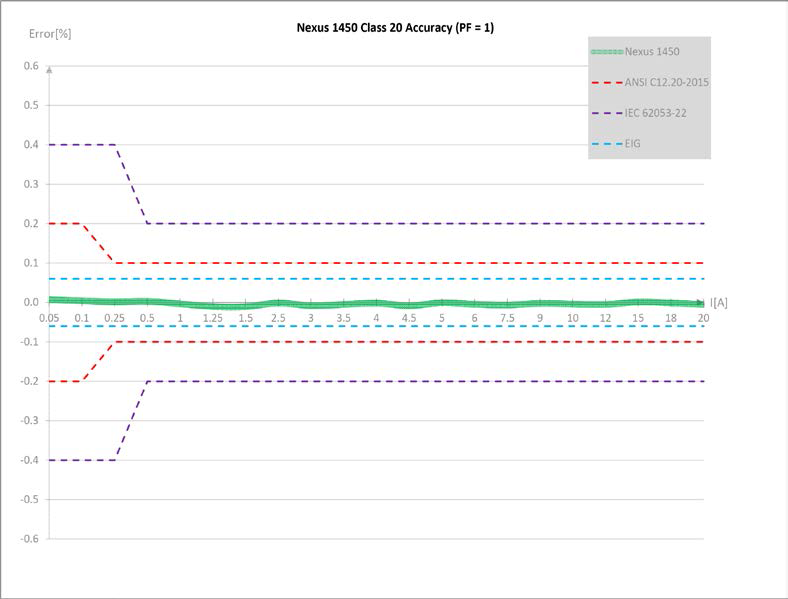Click the y-axis value "-0.4"

click(x=30, y=460)
